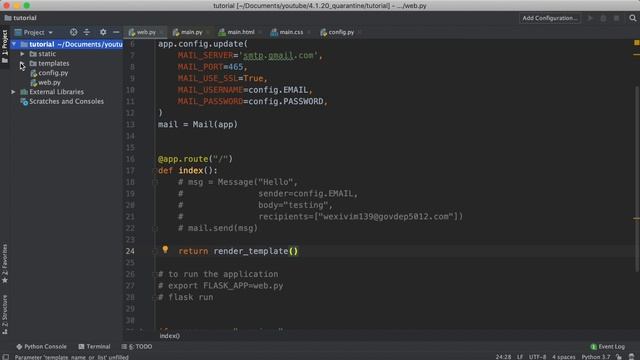The image size is (640, 360).
Task: Click line number 24 in the gutter
Action: (x=130, y=251)
